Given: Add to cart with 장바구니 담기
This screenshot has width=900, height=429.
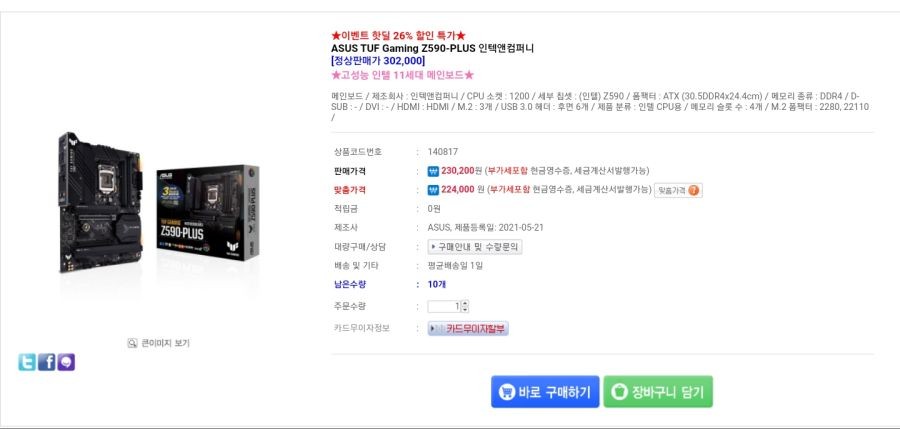Looking at the screenshot, I should coord(658,392).
